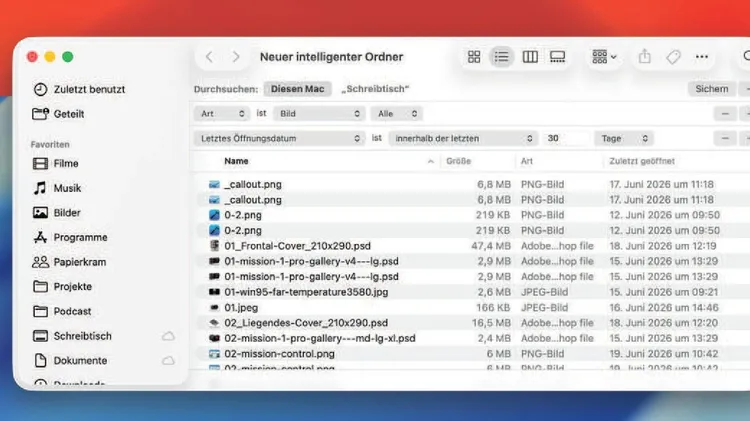Switch to gallery view
This screenshot has height=421, width=750.
click(557, 57)
